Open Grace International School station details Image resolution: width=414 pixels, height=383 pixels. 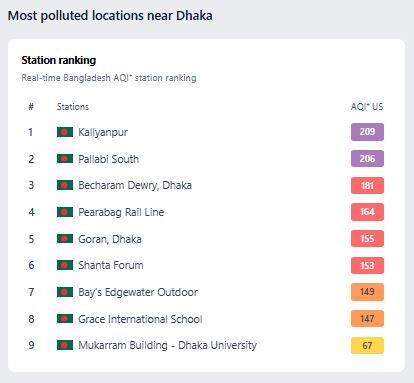click(x=140, y=319)
